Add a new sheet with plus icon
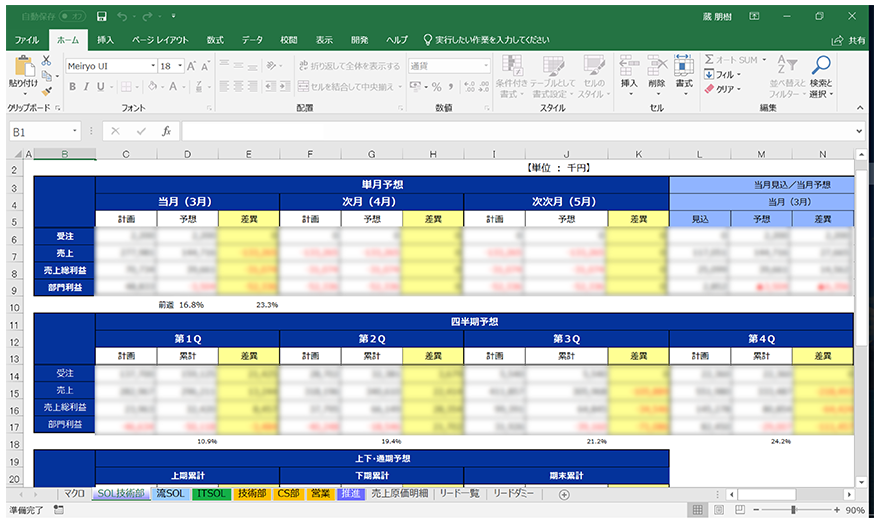The width and height of the screenshot is (879, 525). 564,494
